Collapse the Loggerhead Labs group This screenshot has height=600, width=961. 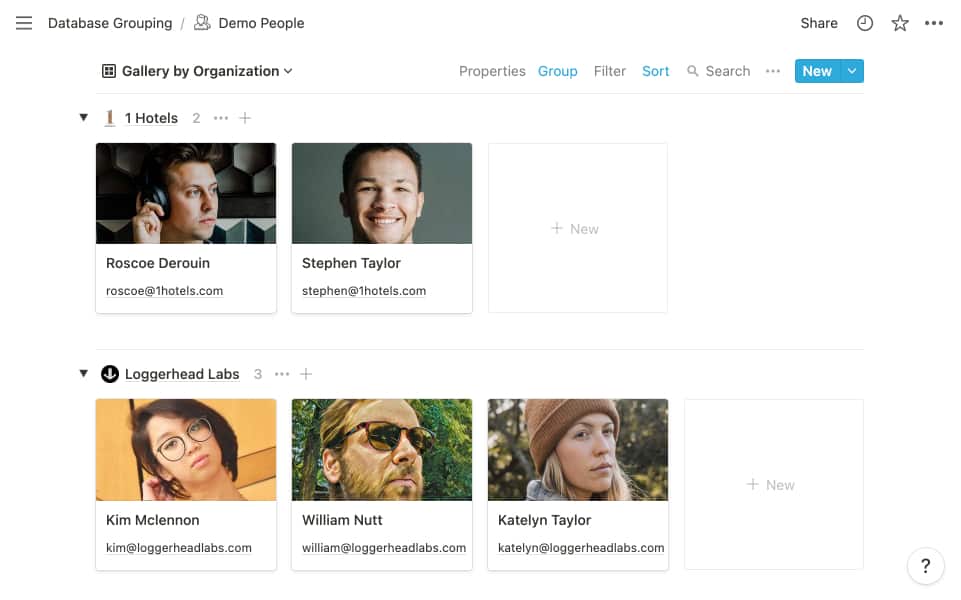pos(84,373)
